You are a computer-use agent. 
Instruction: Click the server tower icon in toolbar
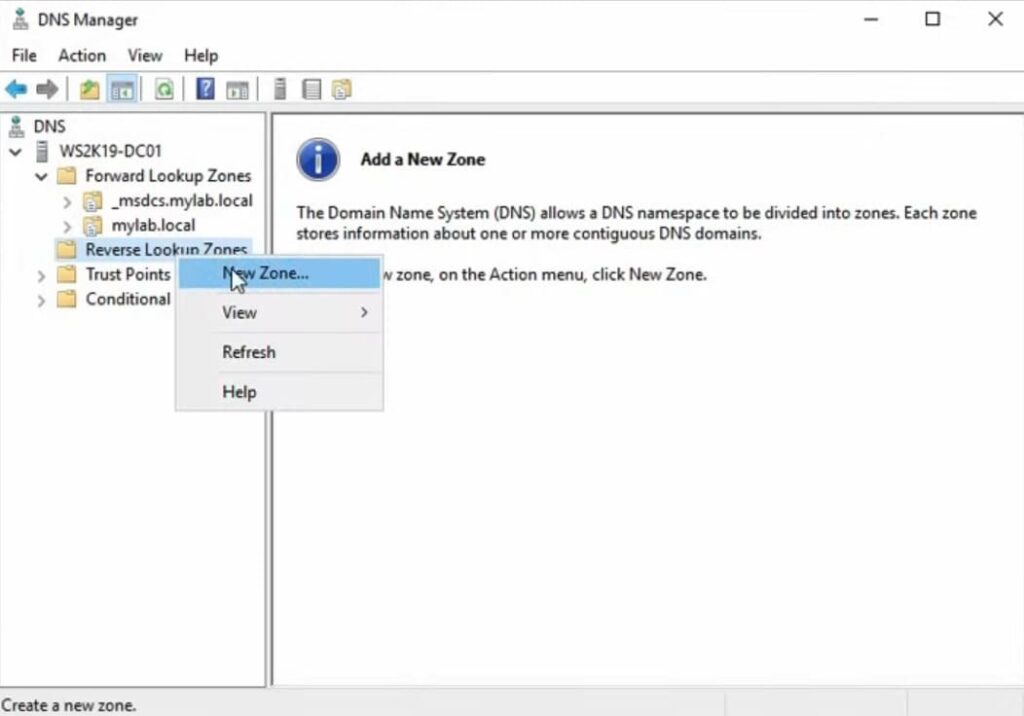coord(280,90)
